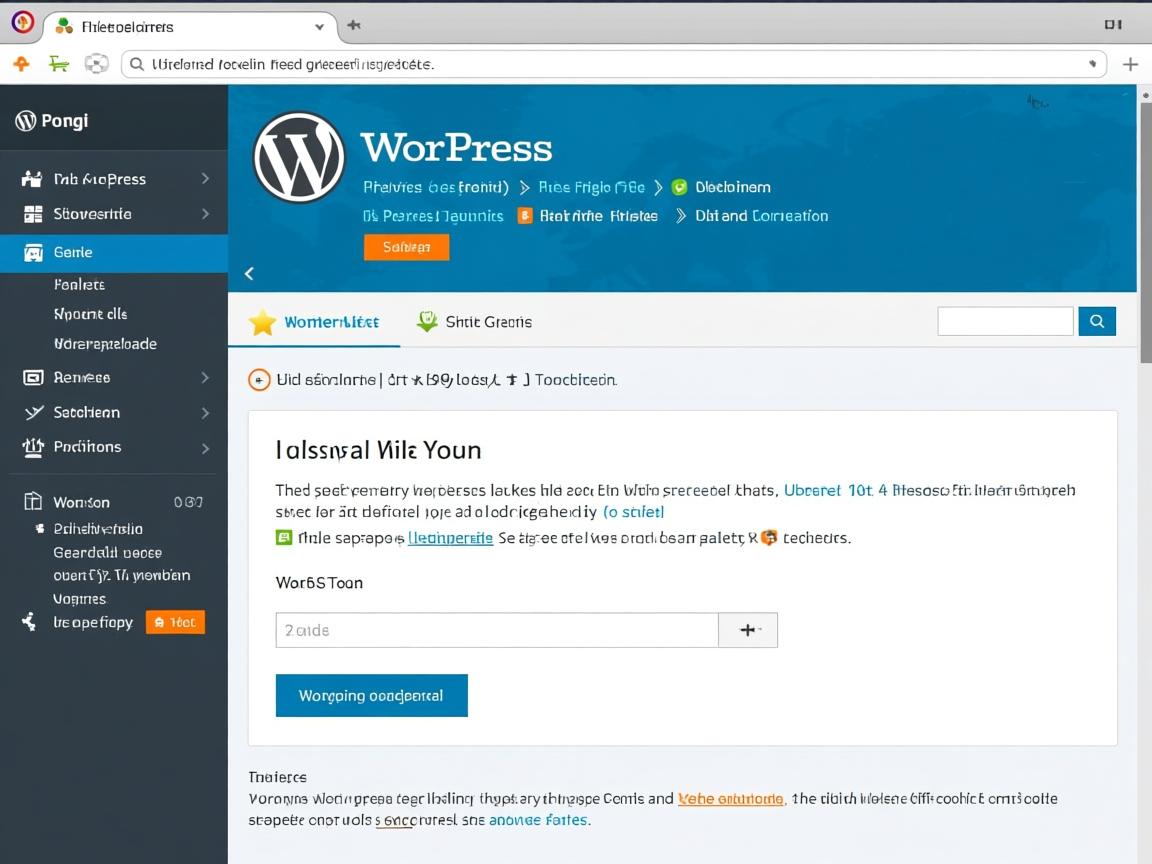Click the WordPress logo above the breadcrumbs
Image resolution: width=1152 pixels, height=864 pixels.
click(299, 155)
